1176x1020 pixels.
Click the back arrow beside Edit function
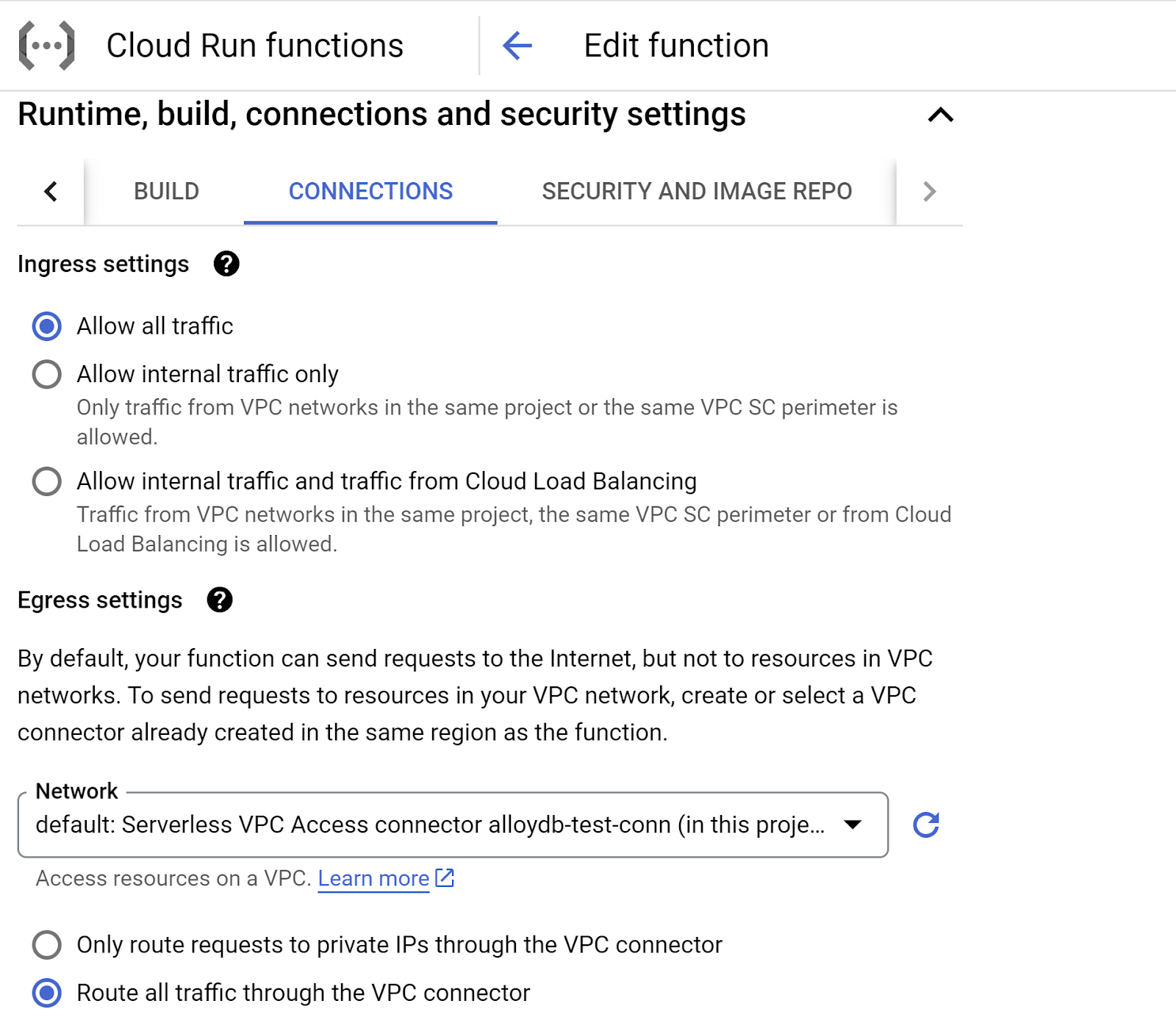517,46
